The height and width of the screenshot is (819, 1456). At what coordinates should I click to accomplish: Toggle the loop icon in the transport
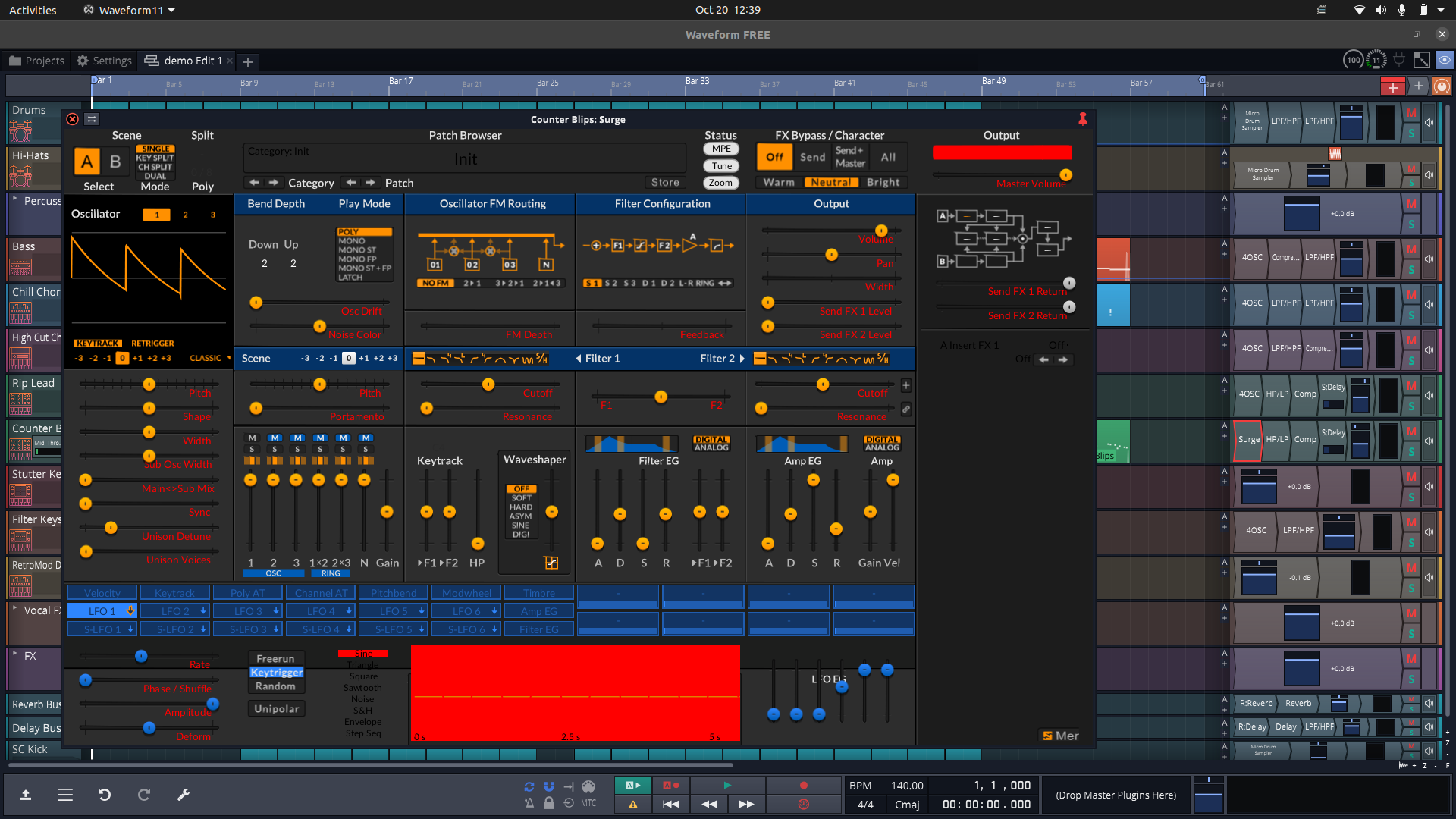pyautogui.click(x=529, y=786)
